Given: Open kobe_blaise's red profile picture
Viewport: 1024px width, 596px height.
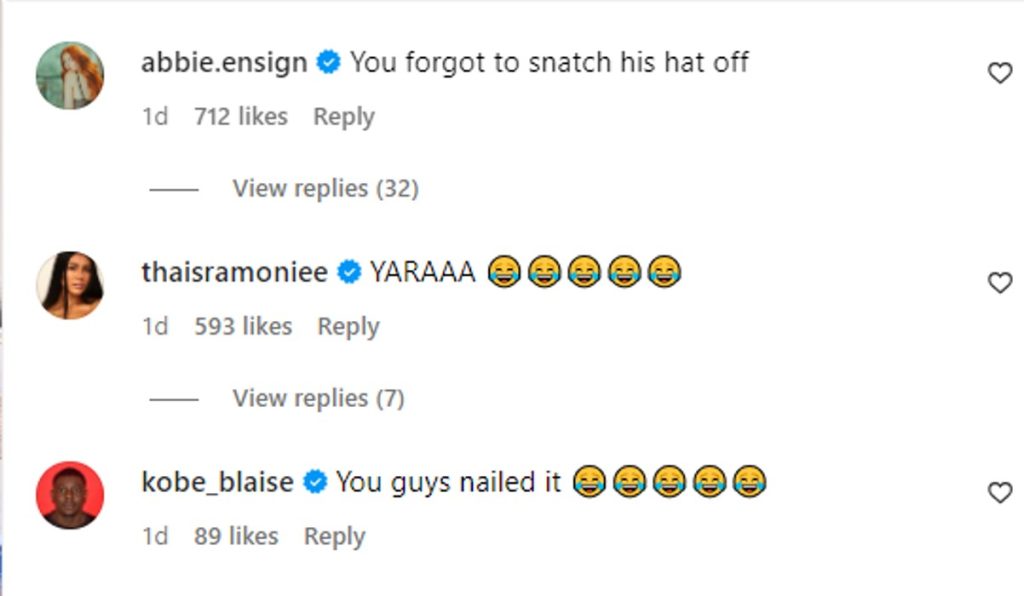Looking at the screenshot, I should tap(70, 495).
